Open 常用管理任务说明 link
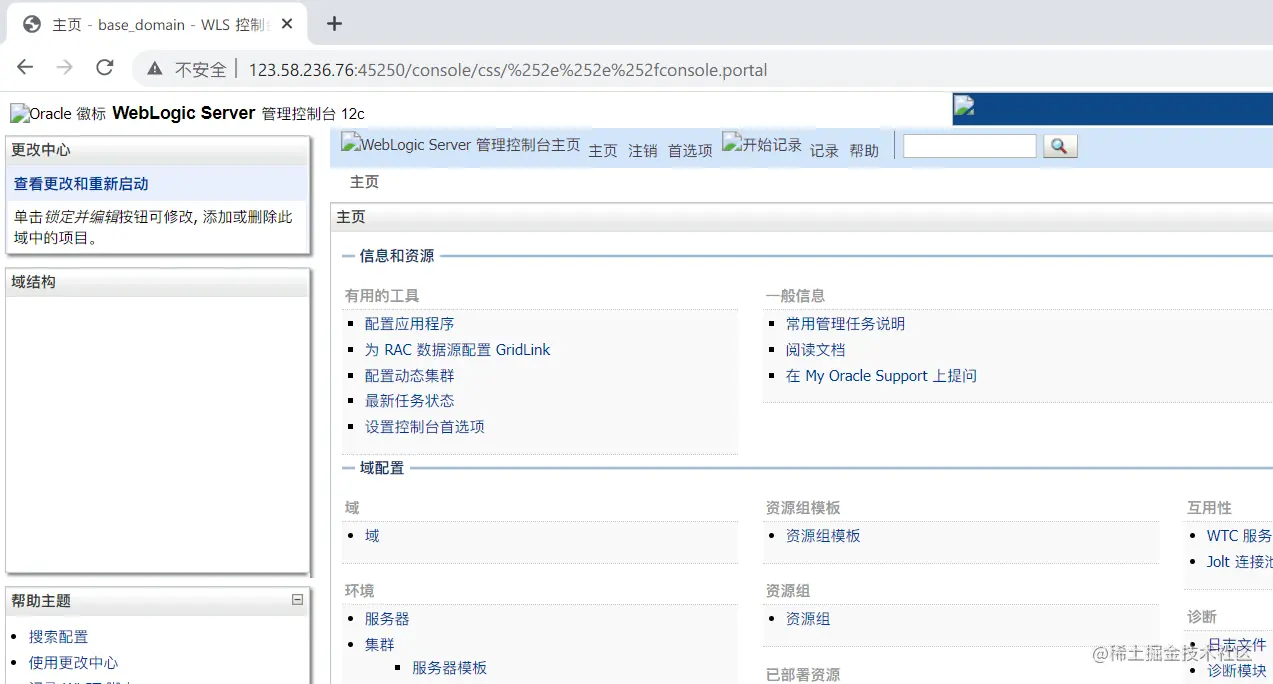Image resolution: width=1273 pixels, height=684 pixels. (845, 324)
